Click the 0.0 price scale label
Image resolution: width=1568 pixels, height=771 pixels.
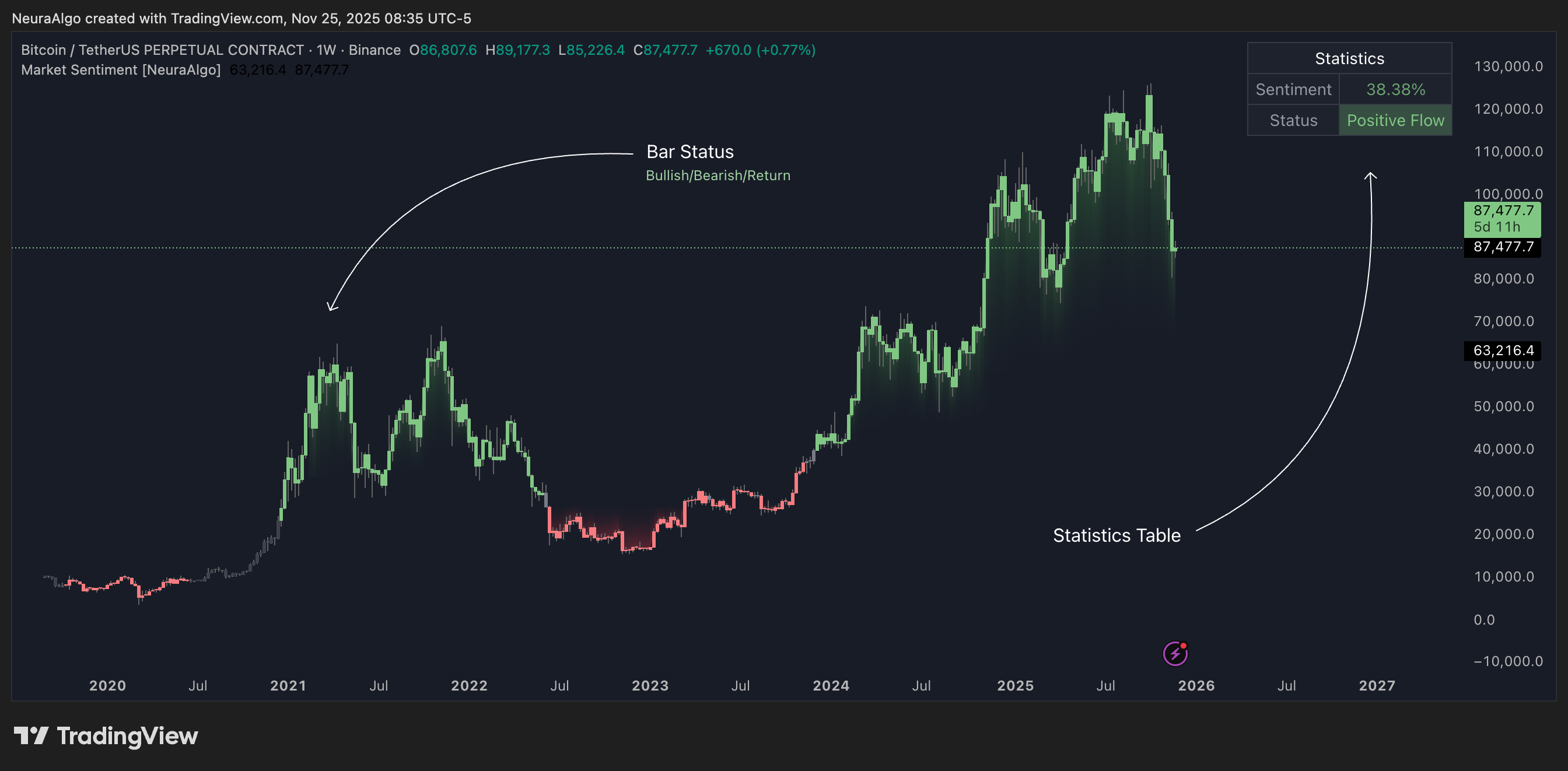(x=1484, y=620)
